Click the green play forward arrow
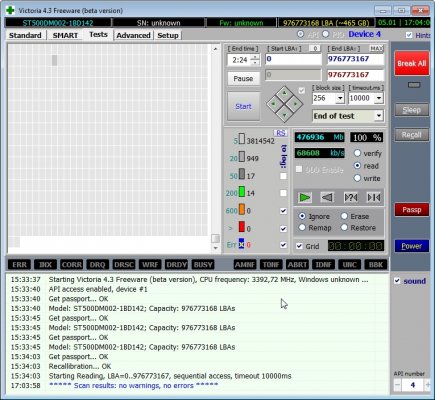Screen dimensions: 435x400 point(305,198)
